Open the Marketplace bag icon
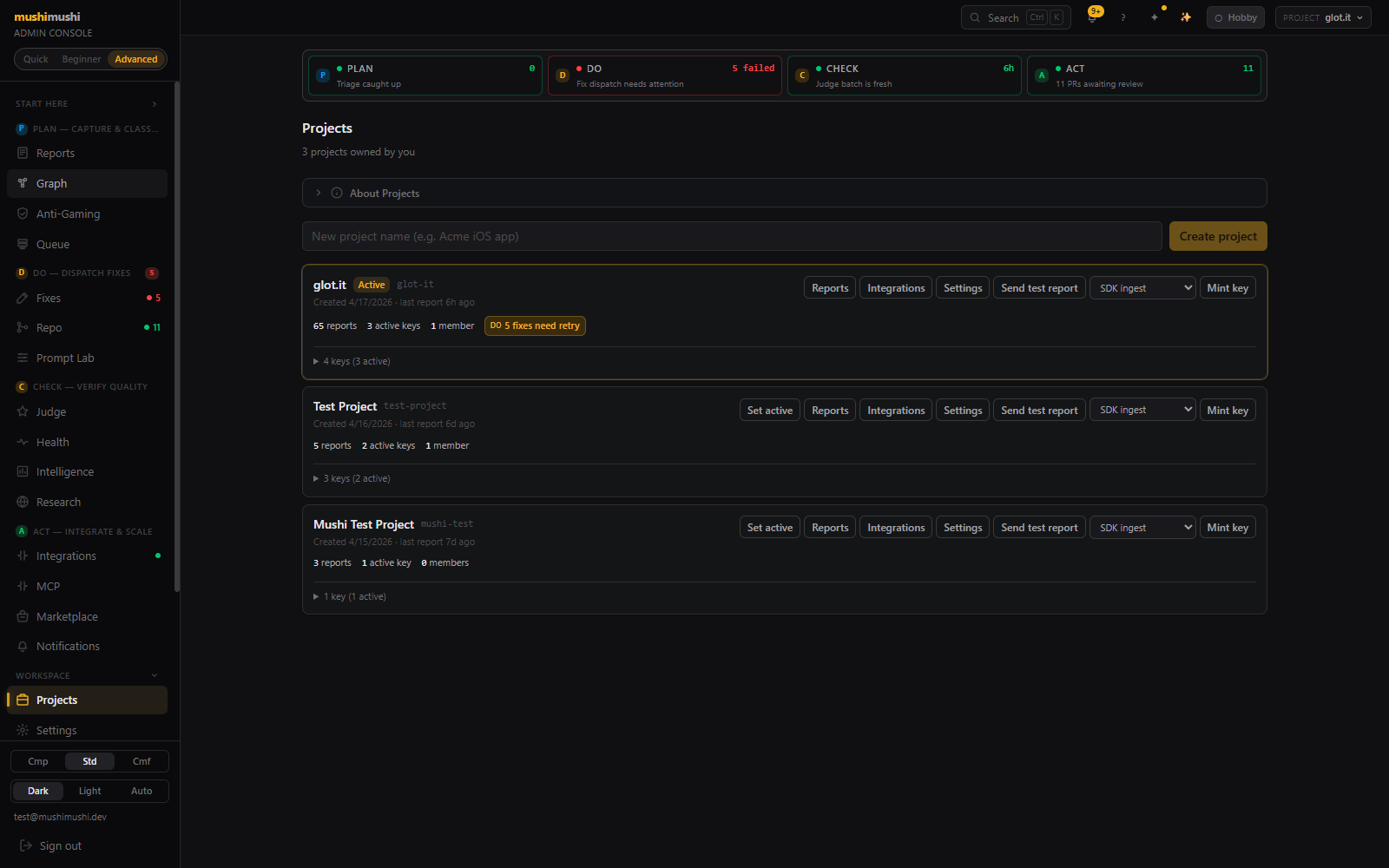This screenshot has height=868, width=1389. 23,616
